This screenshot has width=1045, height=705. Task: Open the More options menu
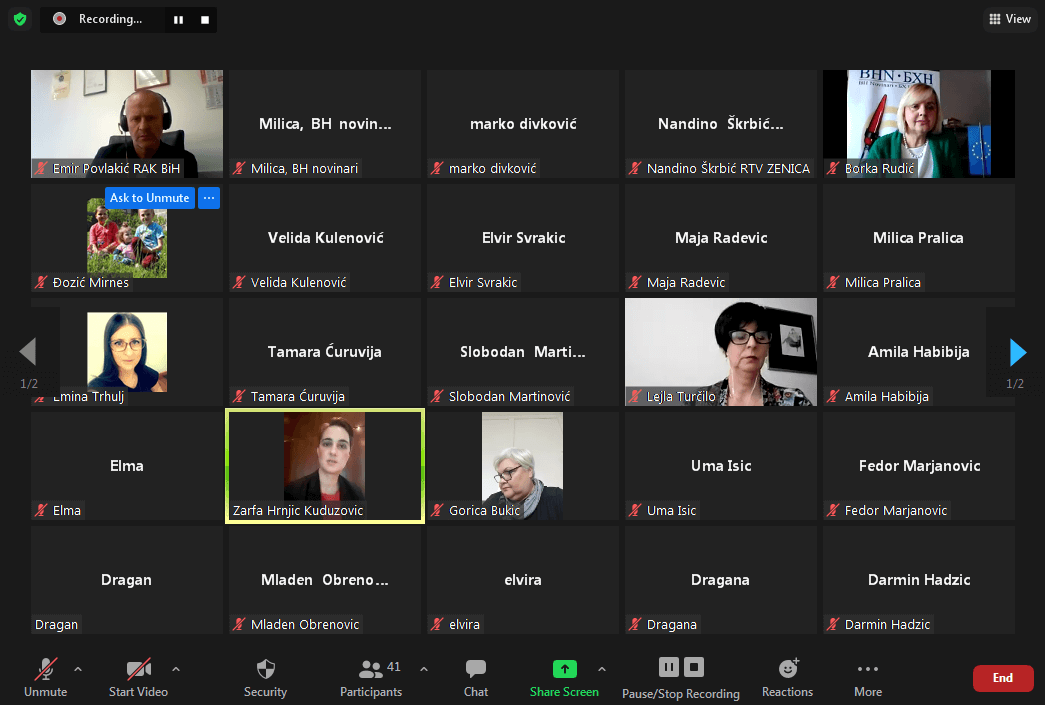click(868, 676)
